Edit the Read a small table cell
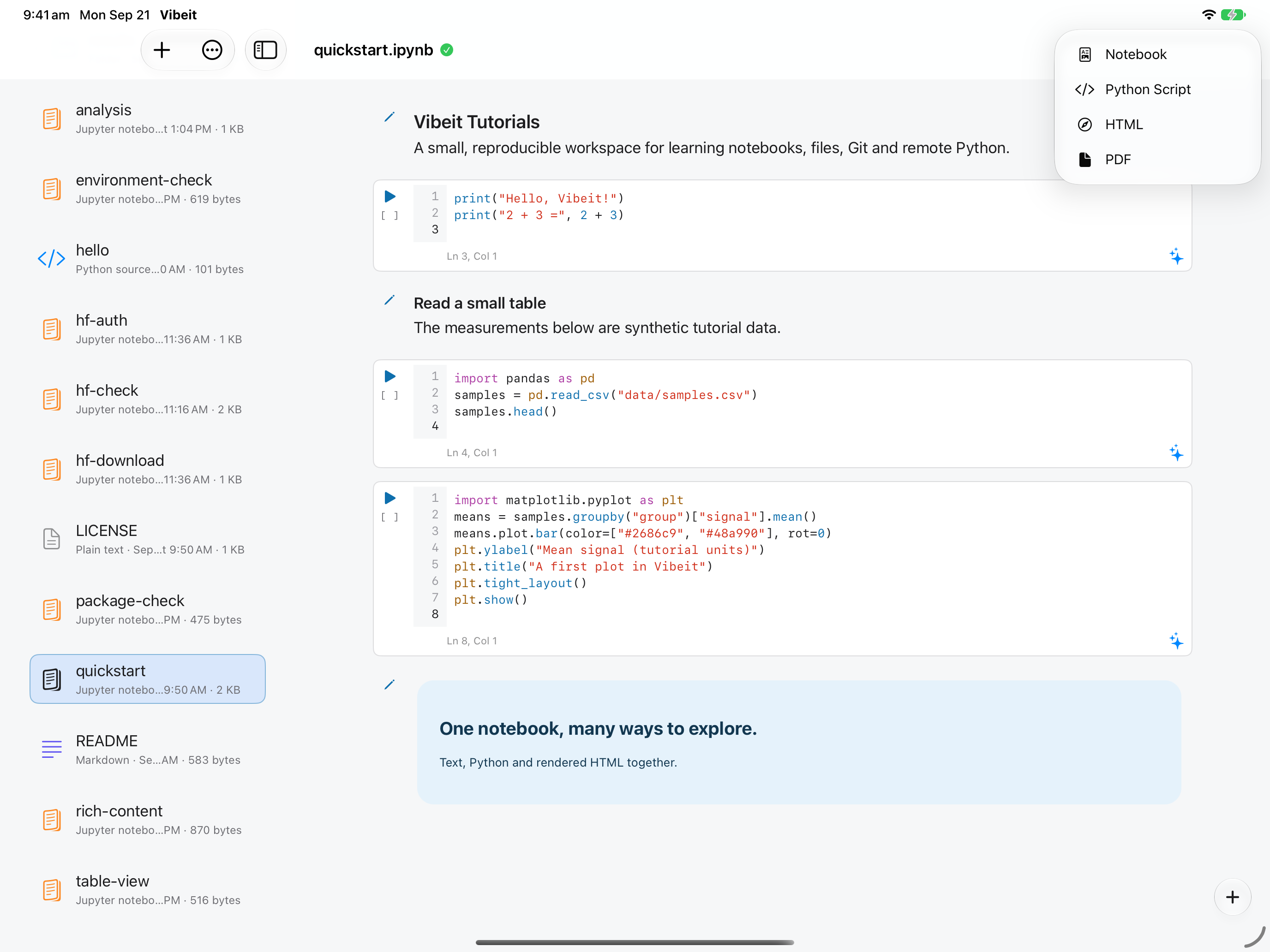Image resolution: width=1270 pixels, height=952 pixels. (x=389, y=300)
